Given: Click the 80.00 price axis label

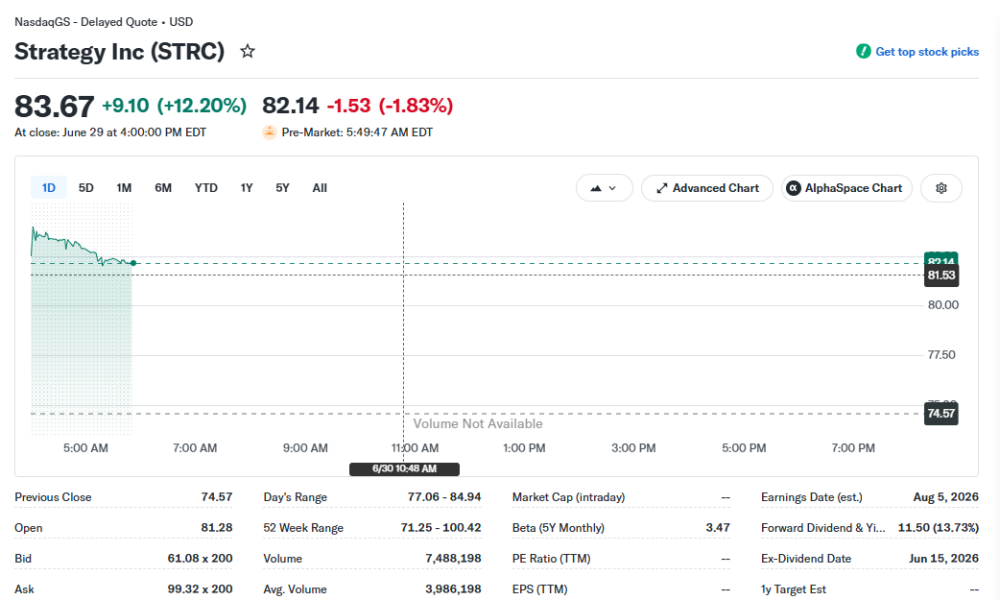Looking at the screenshot, I should [943, 305].
